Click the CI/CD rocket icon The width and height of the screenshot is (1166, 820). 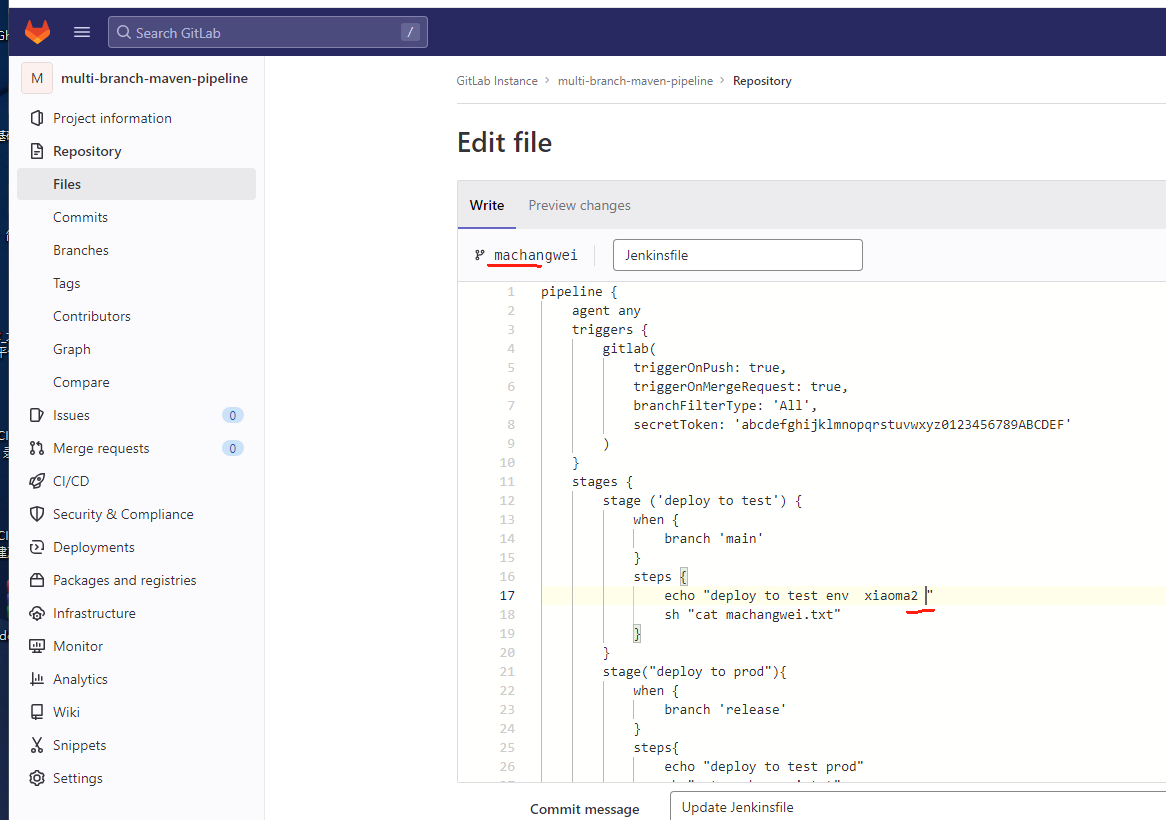click(36, 481)
